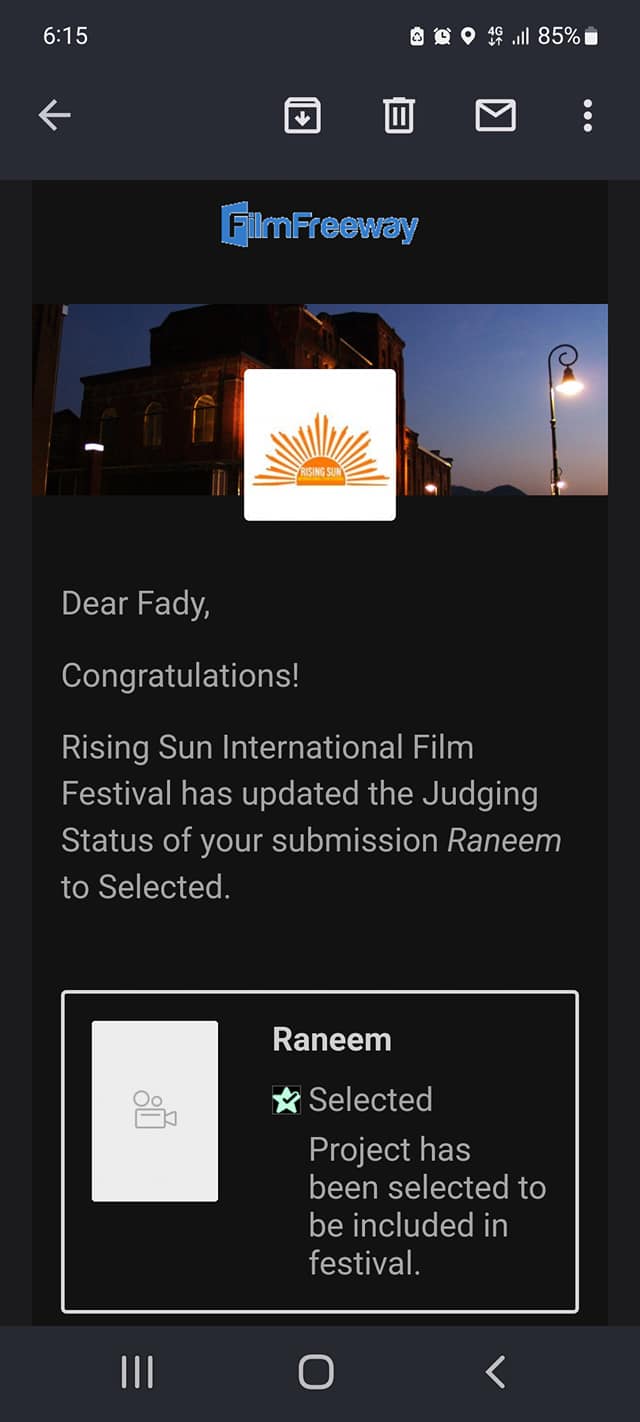The image size is (640, 1422).
Task: Tap the Selected status label
Action: [x=371, y=1100]
